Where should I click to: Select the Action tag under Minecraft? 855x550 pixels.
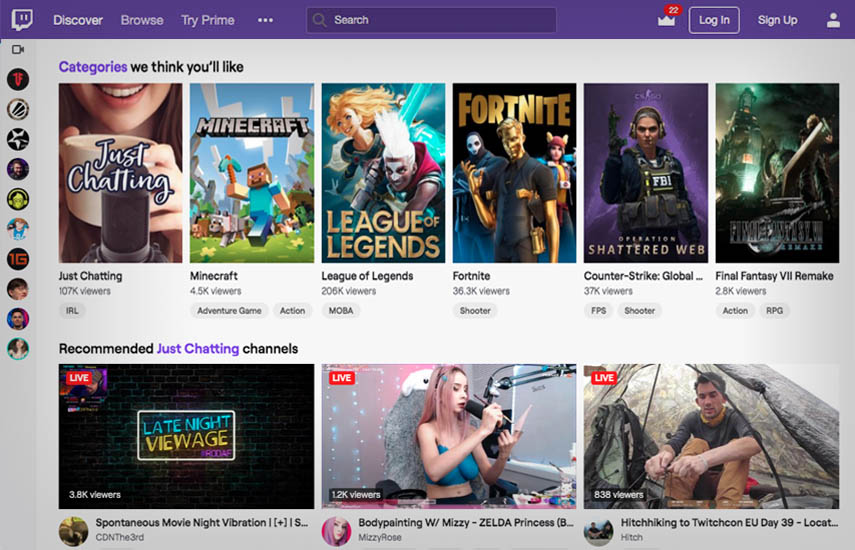click(292, 311)
